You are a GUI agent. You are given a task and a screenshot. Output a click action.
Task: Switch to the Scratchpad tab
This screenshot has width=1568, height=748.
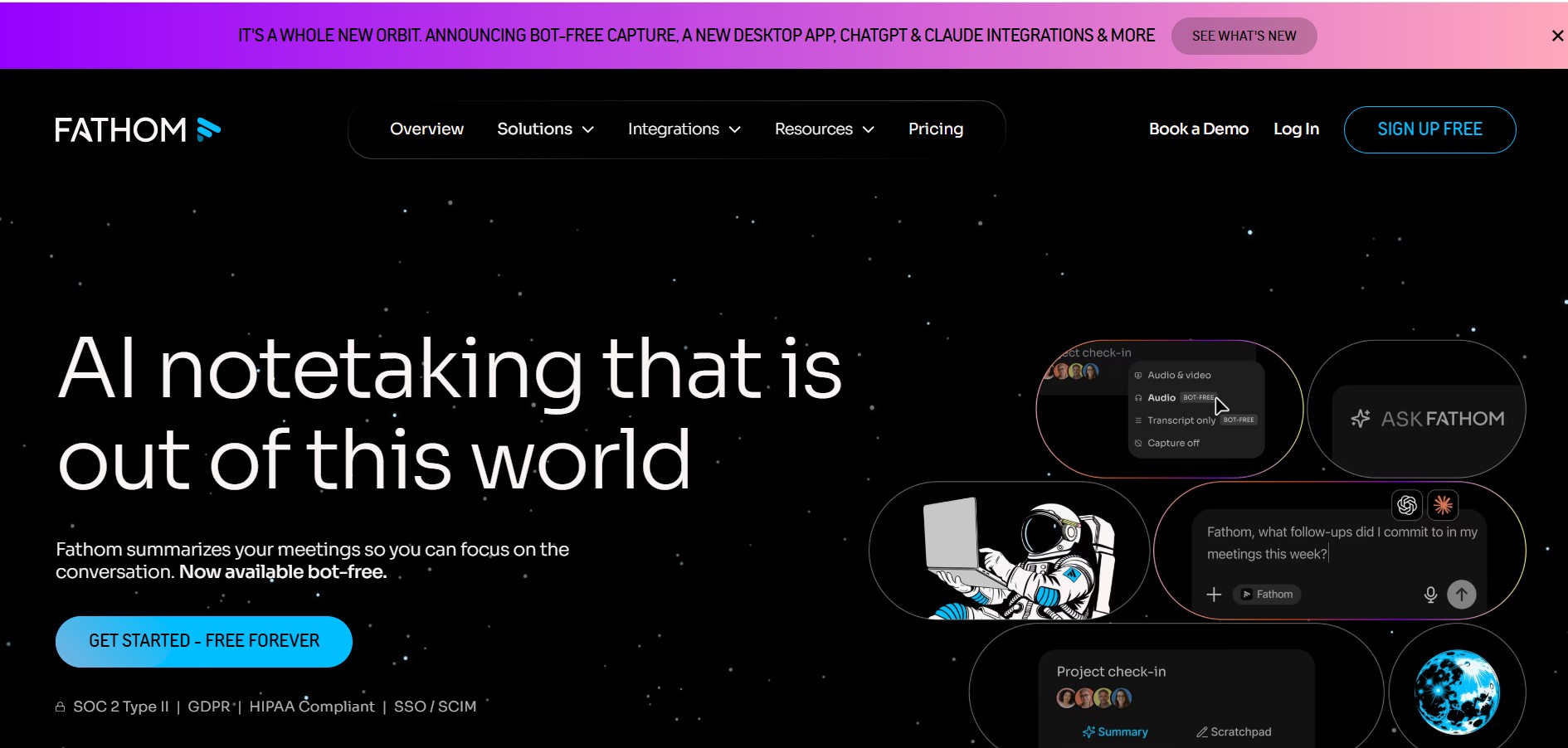click(1234, 732)
